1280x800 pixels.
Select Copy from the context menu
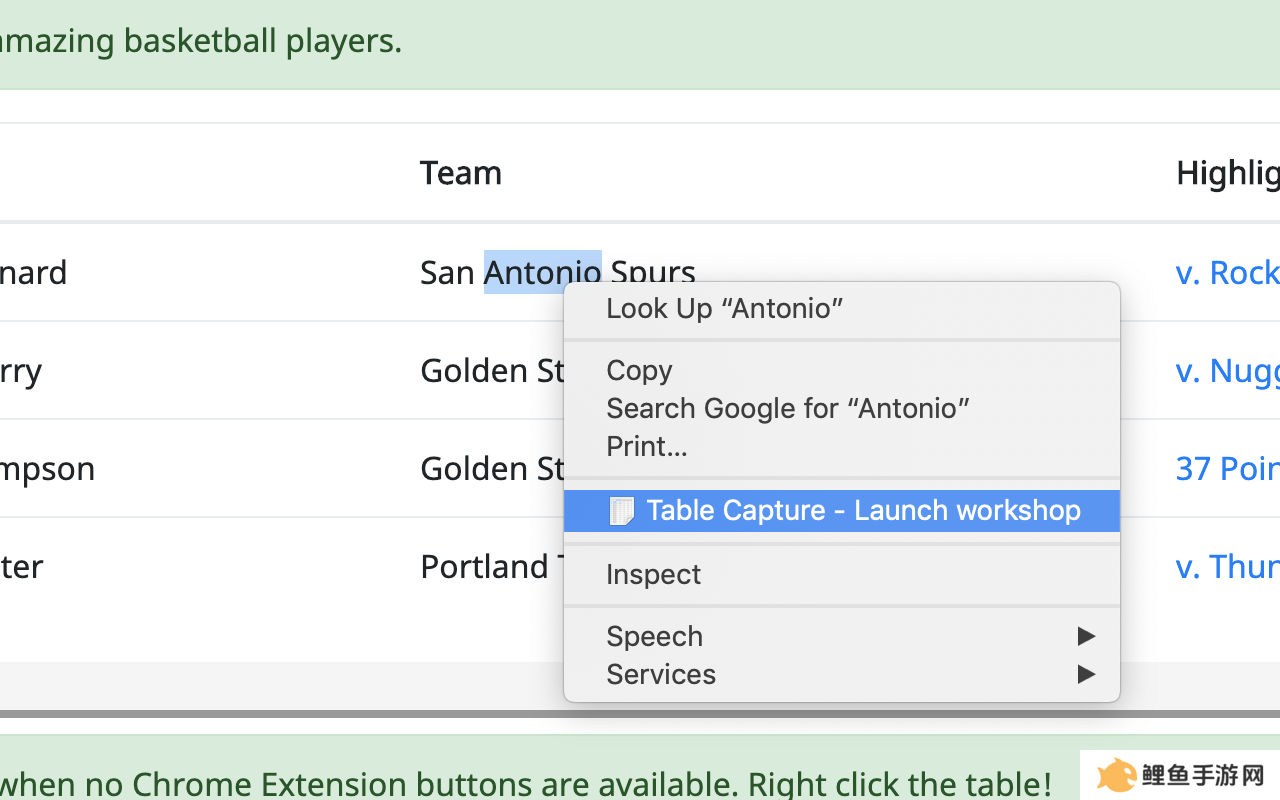842,370
